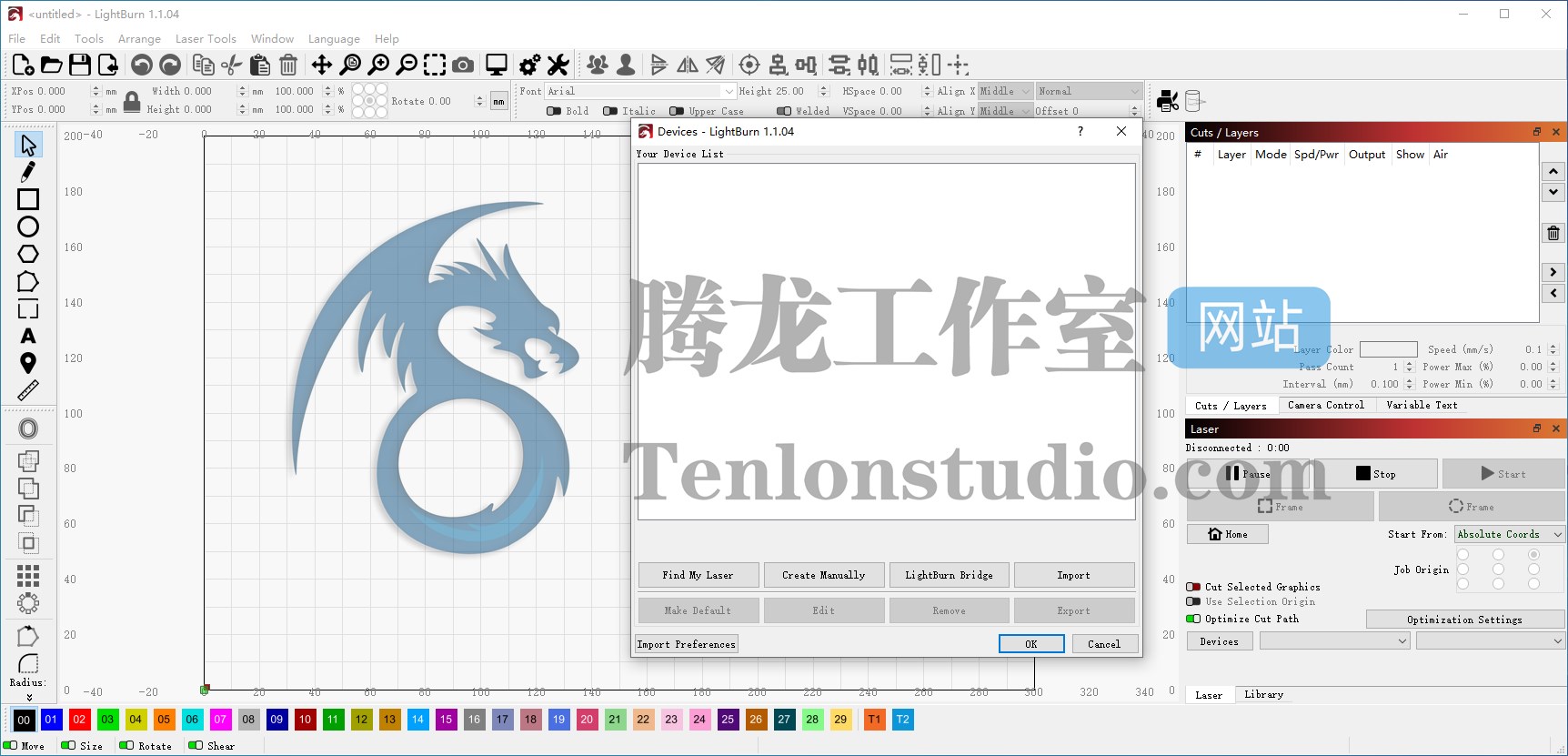Click Import in Devices dialog
This screenshot has width=1568, height=756.
[1074, 575]
